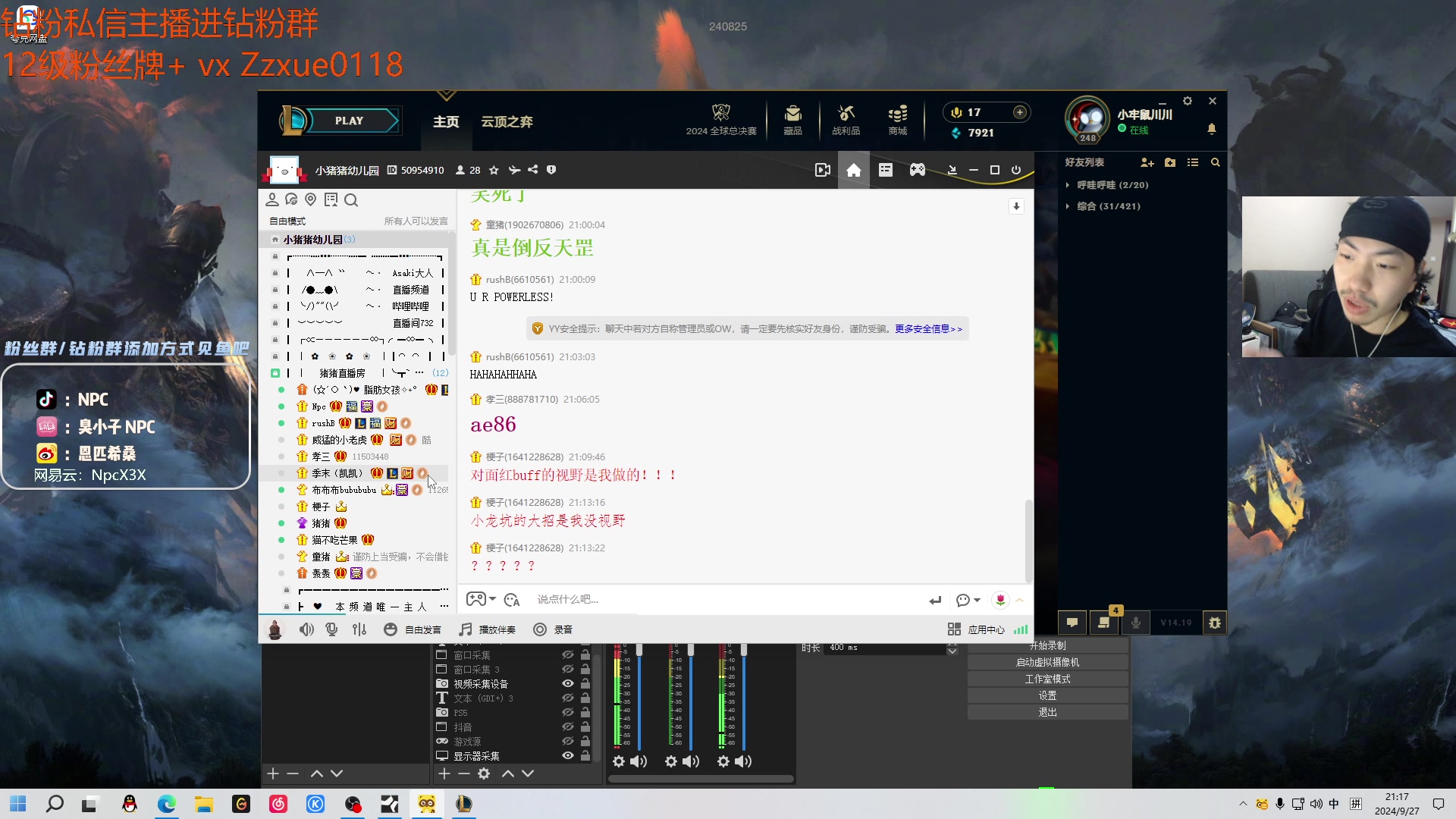Screen dimensions: 1456x819
Task: Open 应用中心 app center
Action: tap(977, 629)
